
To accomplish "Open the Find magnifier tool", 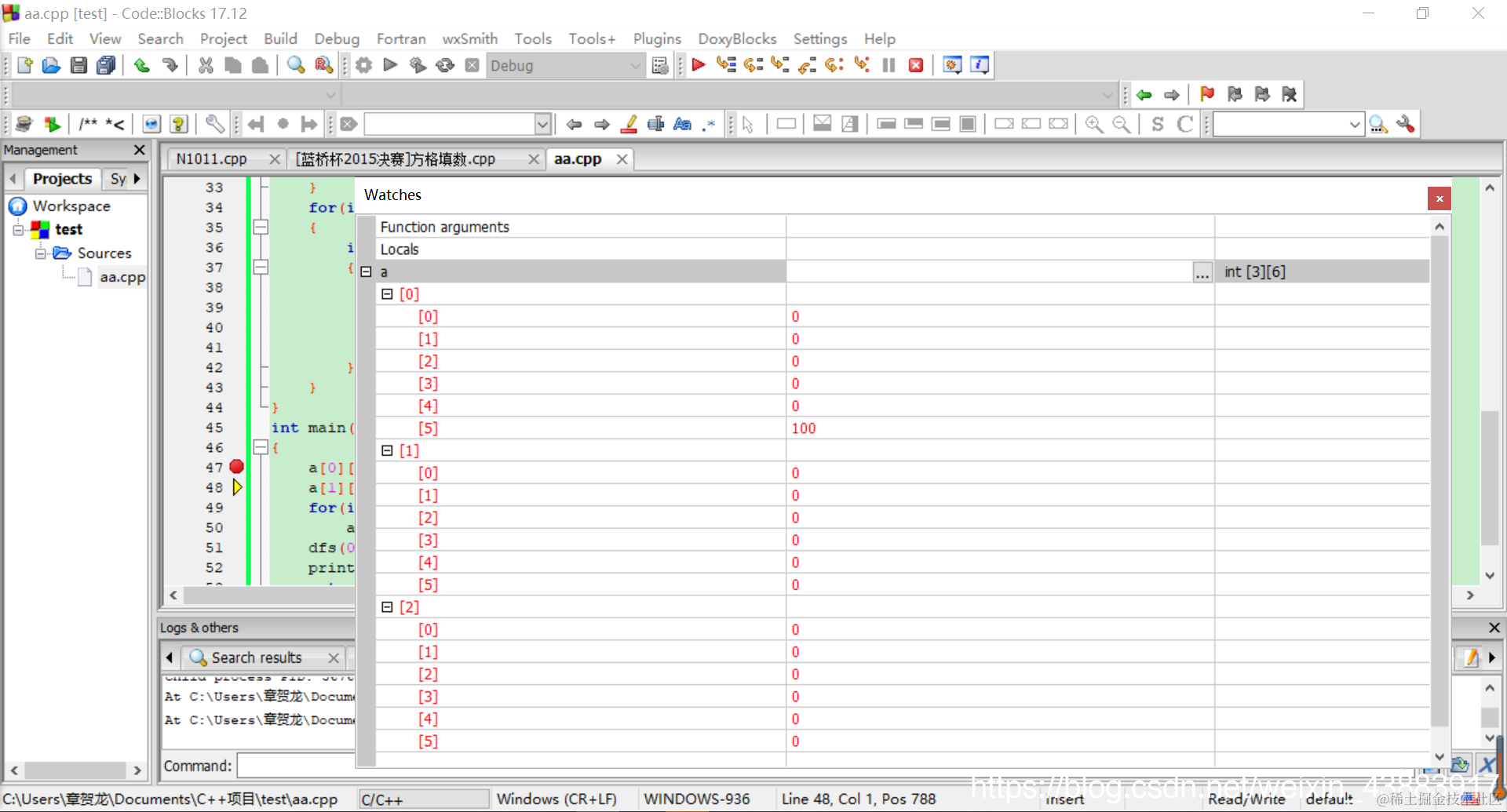I will pyautogui.click(x=296, y=65).
